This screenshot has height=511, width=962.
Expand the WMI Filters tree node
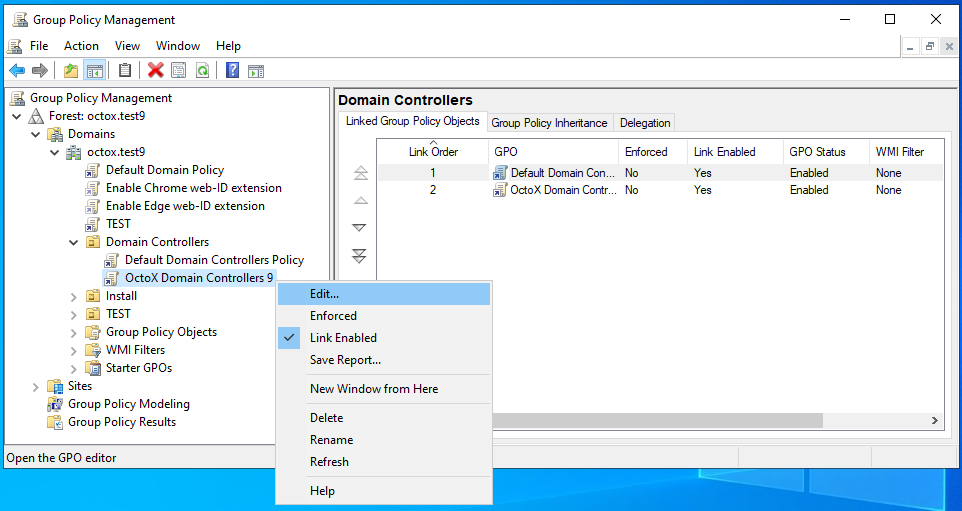tap(74, 350)
